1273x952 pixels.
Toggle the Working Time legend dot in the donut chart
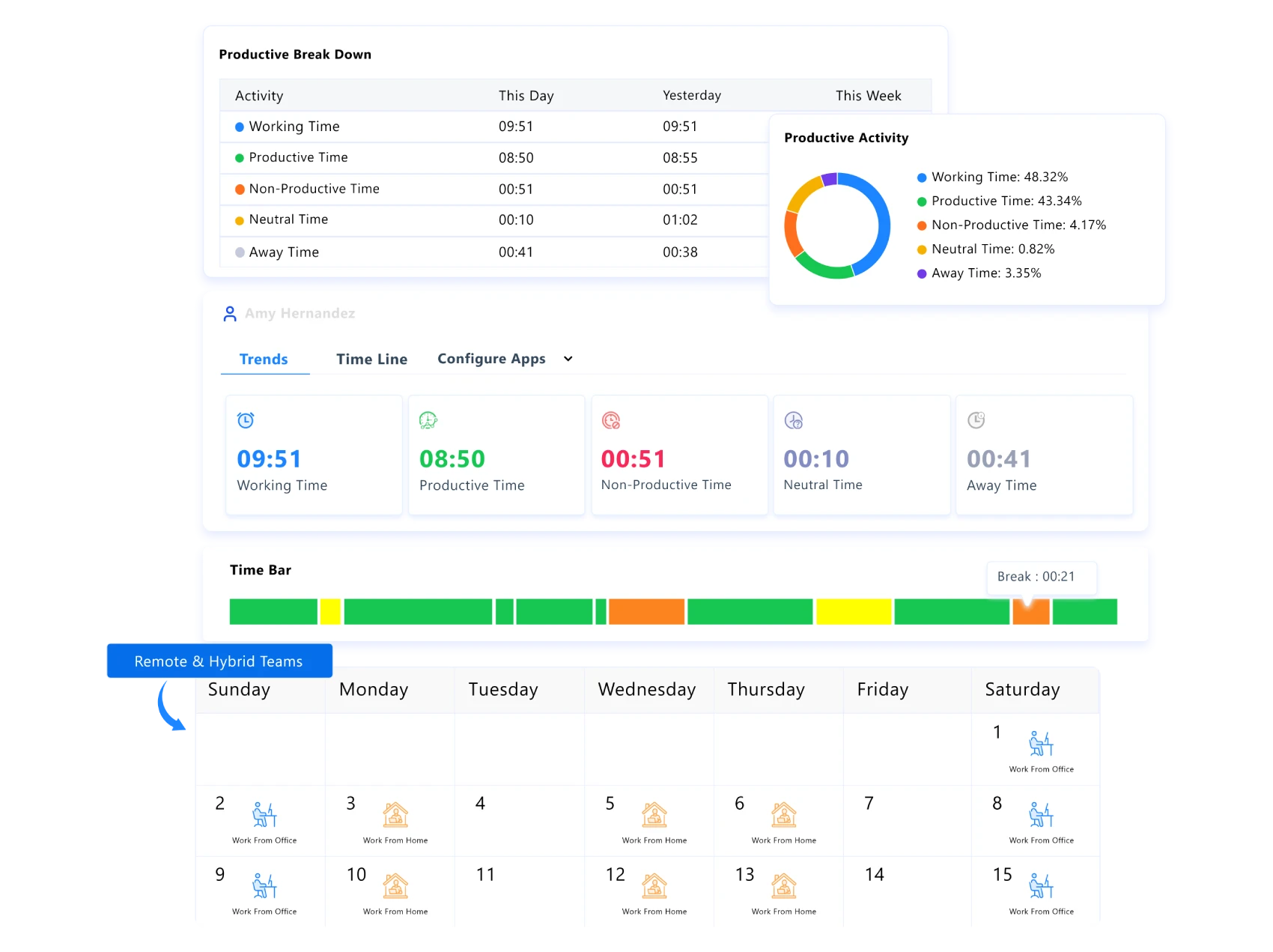[921, 177]
